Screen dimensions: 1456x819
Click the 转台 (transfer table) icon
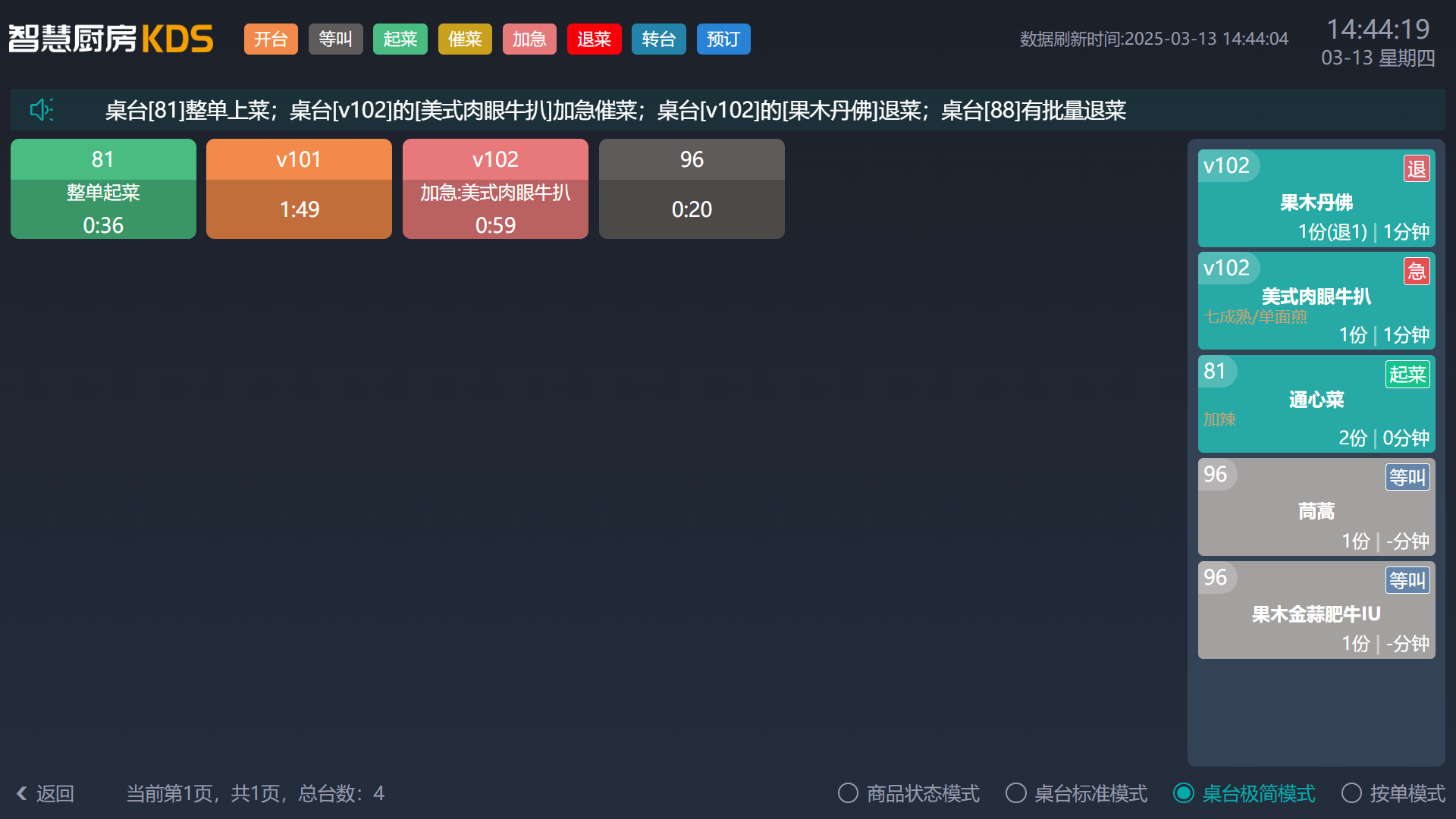coord(658,39)
